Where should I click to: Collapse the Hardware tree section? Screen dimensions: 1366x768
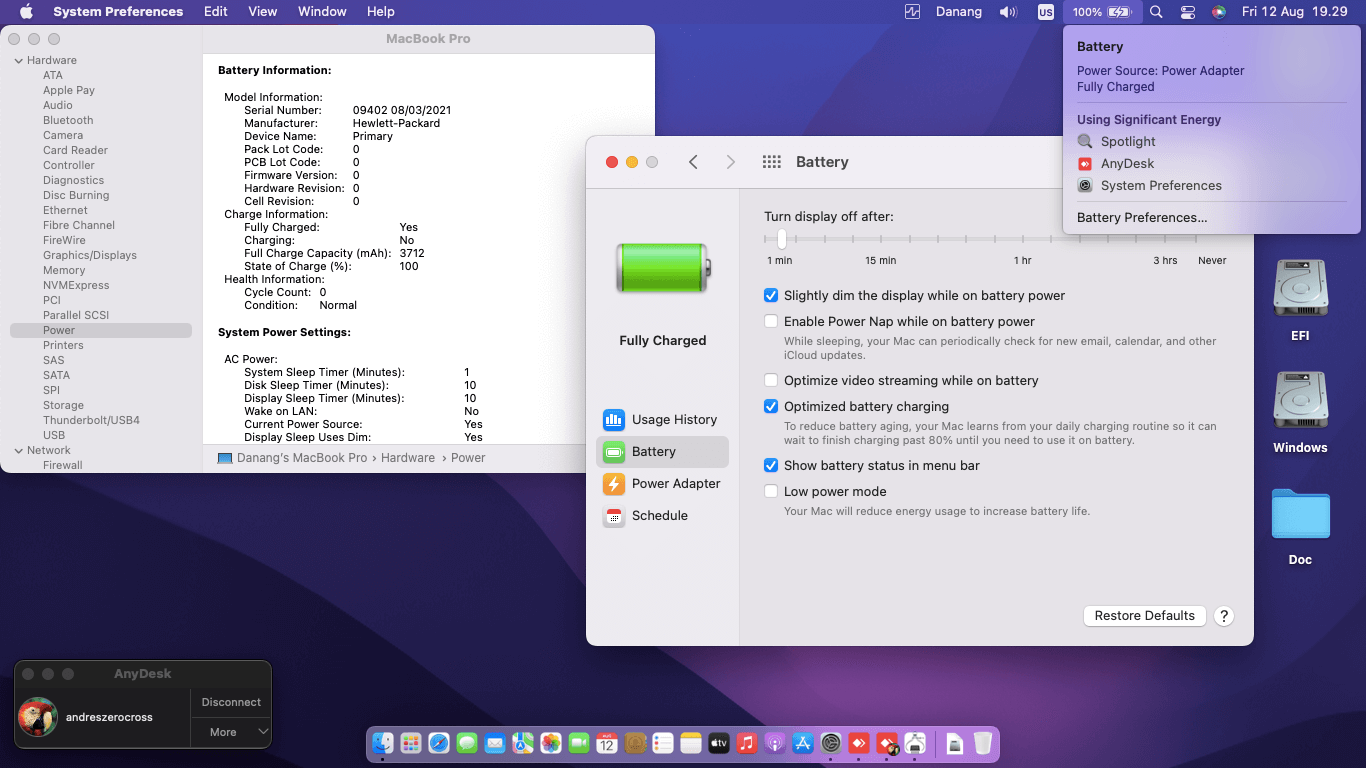(18, 61)
